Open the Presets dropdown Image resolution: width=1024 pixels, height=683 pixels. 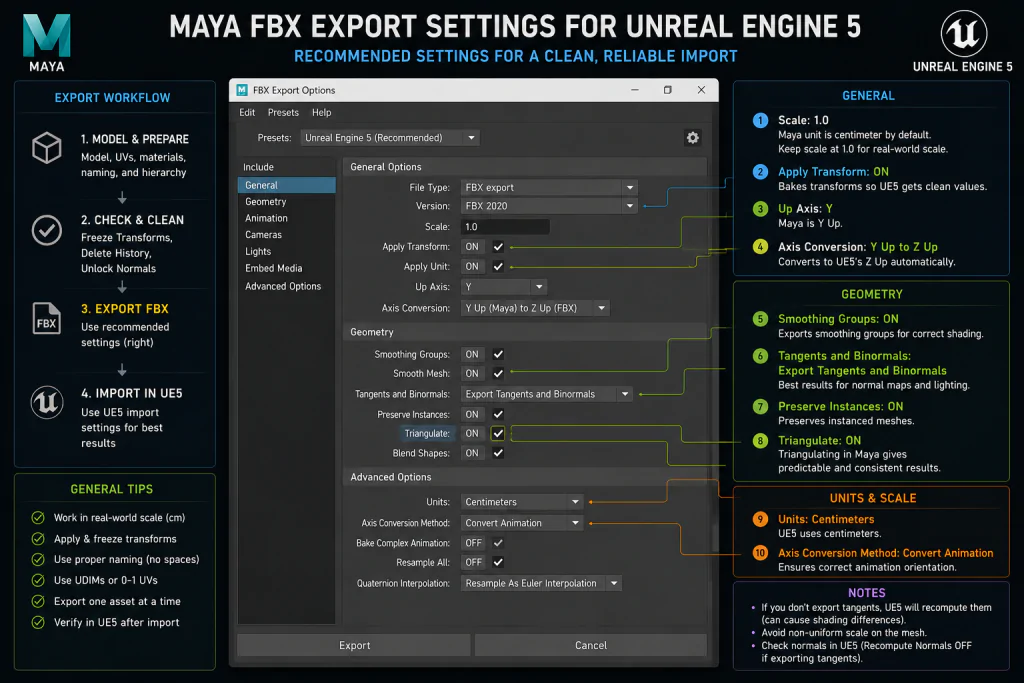pos(390,138)
